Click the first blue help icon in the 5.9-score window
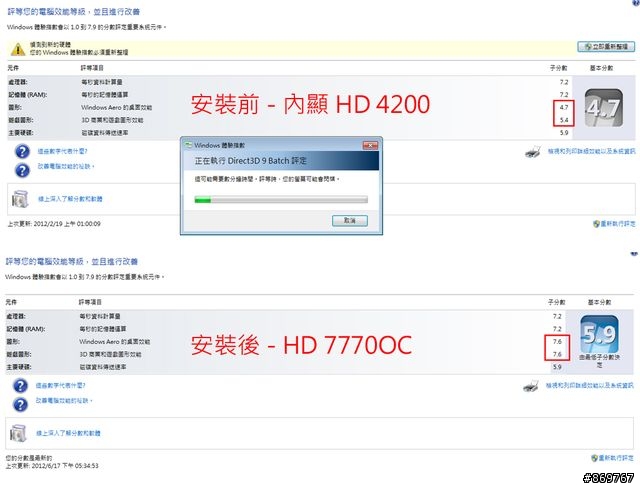 tap(20, 386)
